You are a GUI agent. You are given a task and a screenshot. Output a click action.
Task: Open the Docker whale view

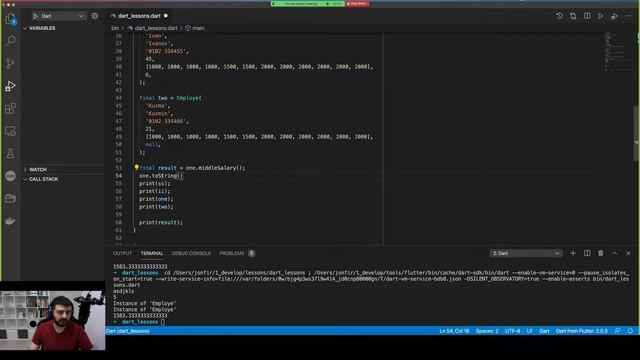11,221
